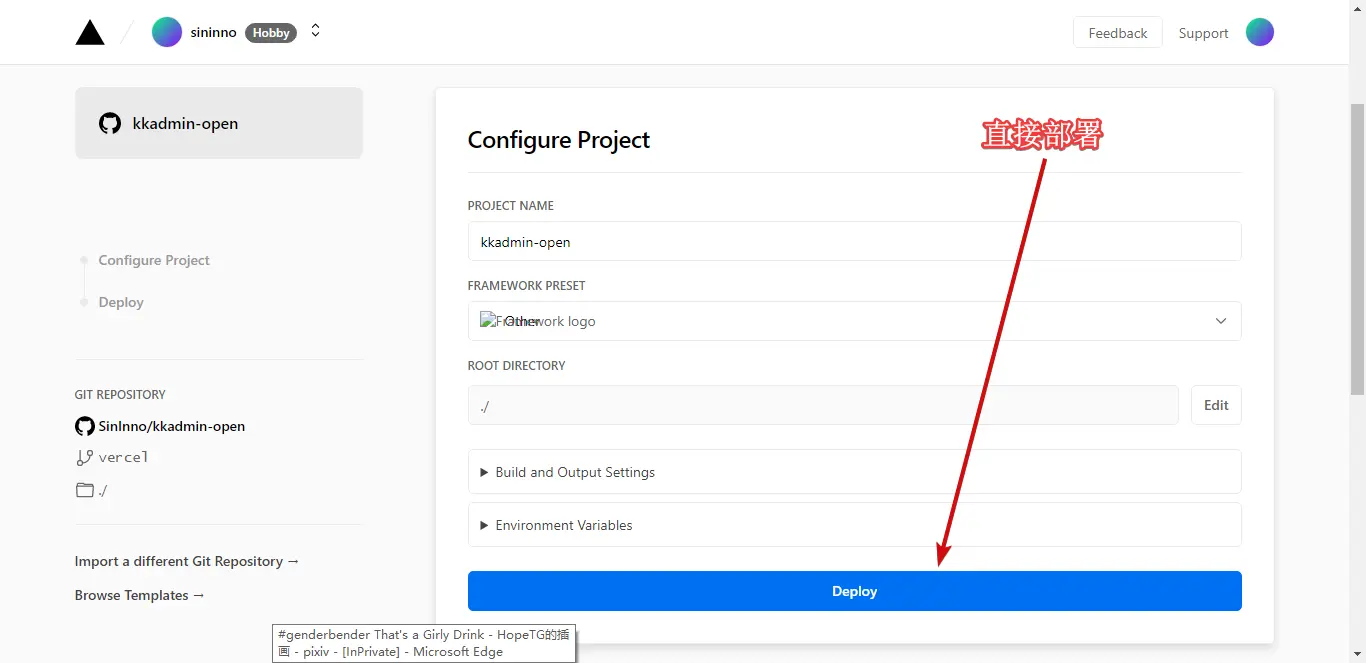Click the vercel branch name text

[124, 457]
